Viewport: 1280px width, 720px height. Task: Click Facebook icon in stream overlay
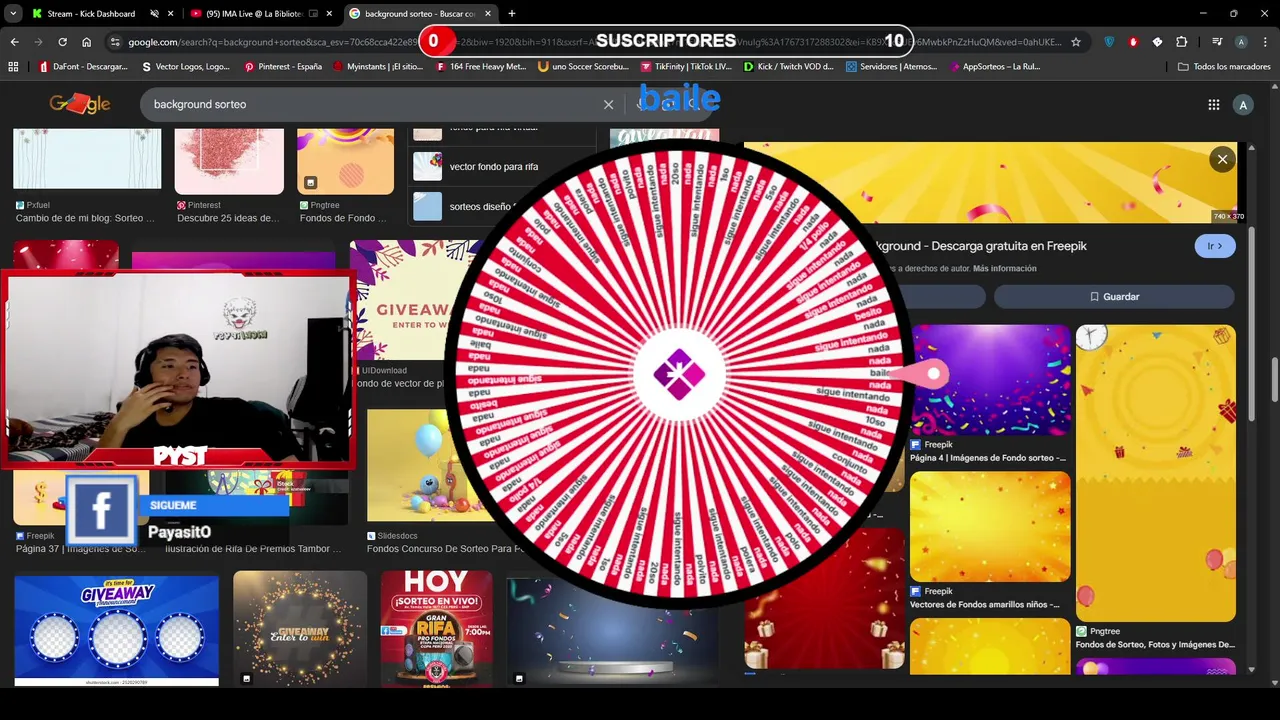tap(102, 509)
